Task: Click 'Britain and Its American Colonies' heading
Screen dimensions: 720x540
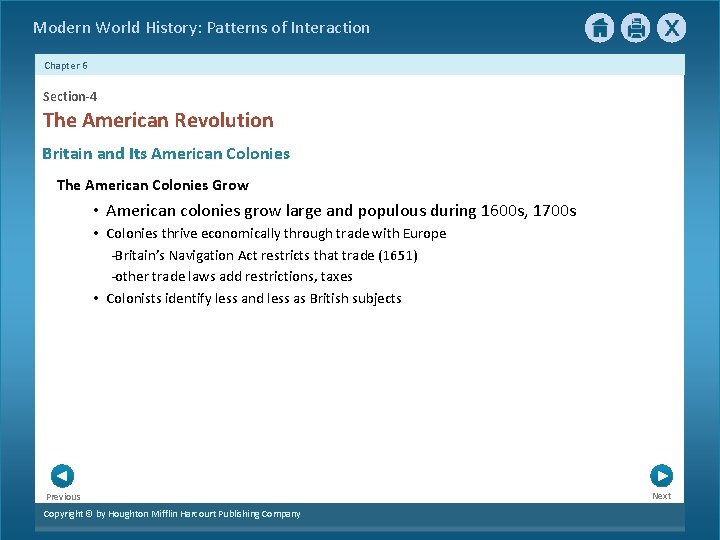Action: [x=166, y=153]
